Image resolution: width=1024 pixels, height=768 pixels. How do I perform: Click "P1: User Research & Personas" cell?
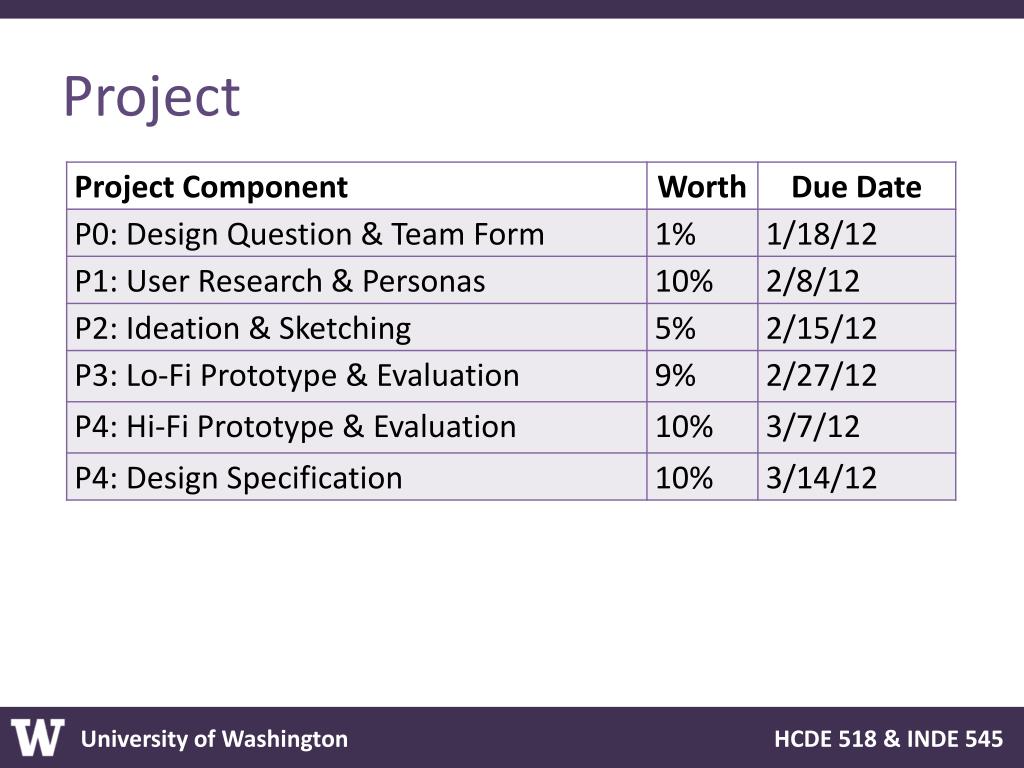(280, 281)
